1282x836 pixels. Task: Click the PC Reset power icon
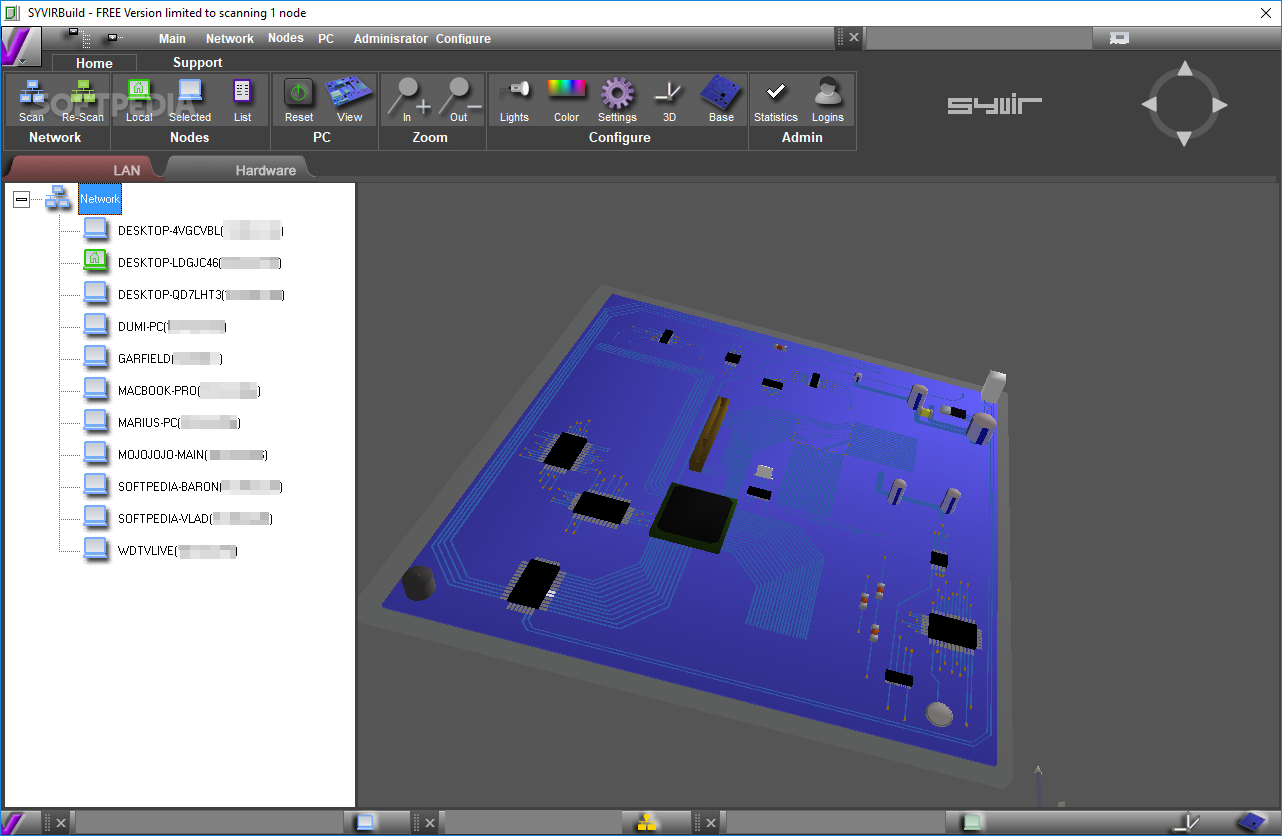click(298, 93)
